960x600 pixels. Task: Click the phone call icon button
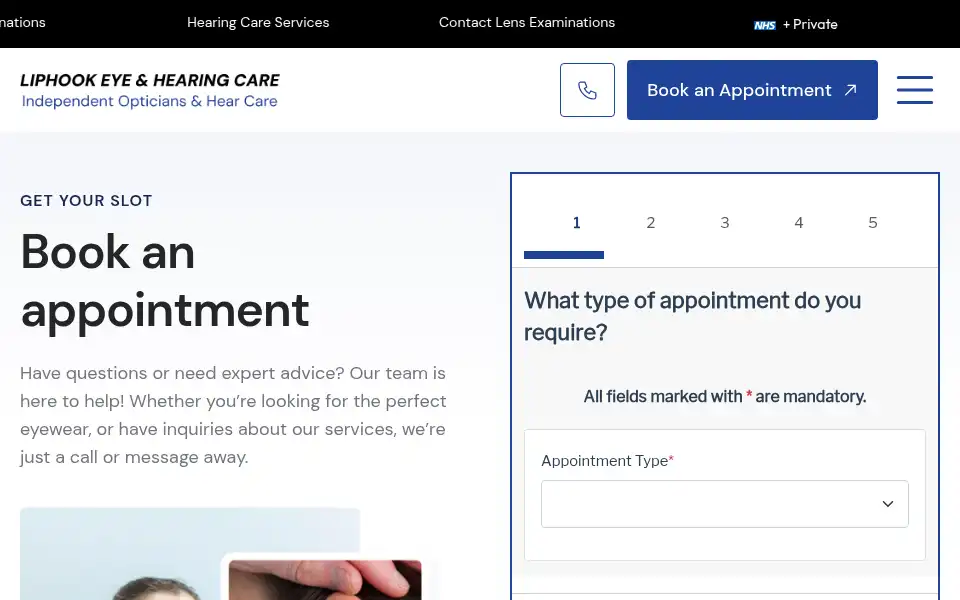587,90
